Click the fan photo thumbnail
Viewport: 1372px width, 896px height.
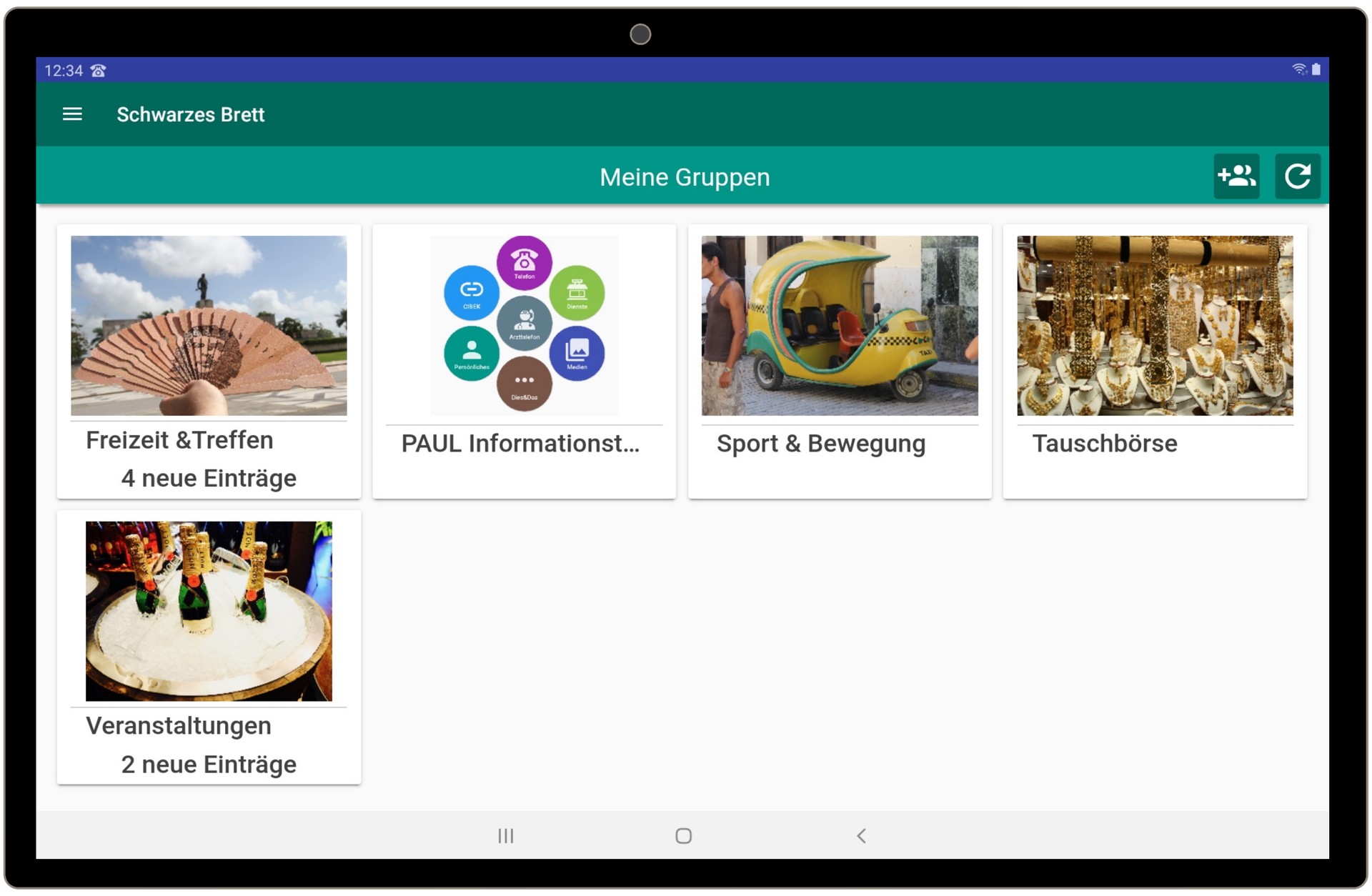tap(209, 325)
